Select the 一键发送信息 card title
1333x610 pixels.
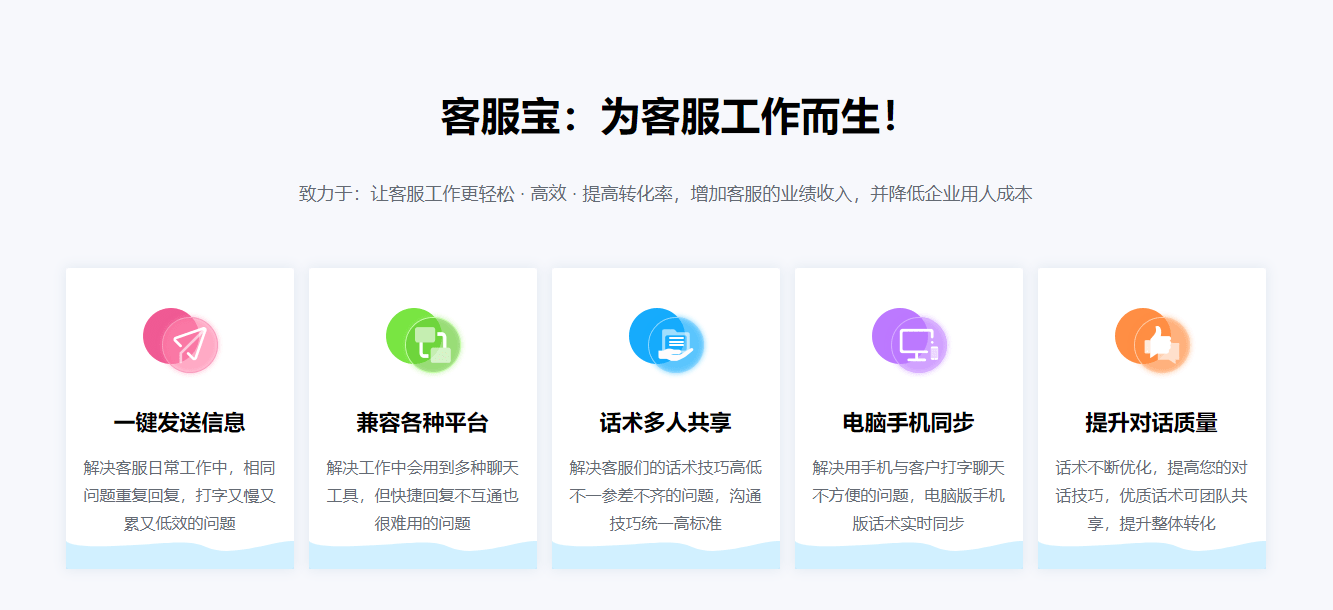(x=180, y=423)
